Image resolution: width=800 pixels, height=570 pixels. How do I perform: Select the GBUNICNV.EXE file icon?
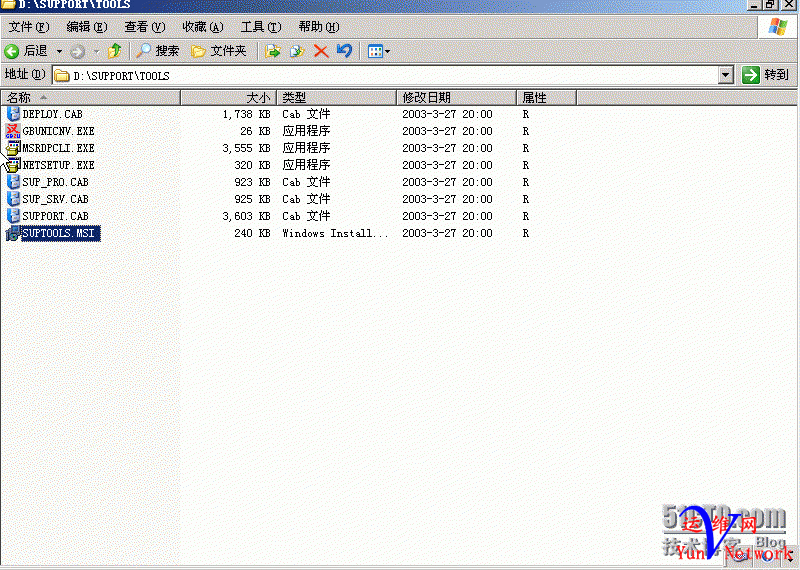click(x=13, y=131)
